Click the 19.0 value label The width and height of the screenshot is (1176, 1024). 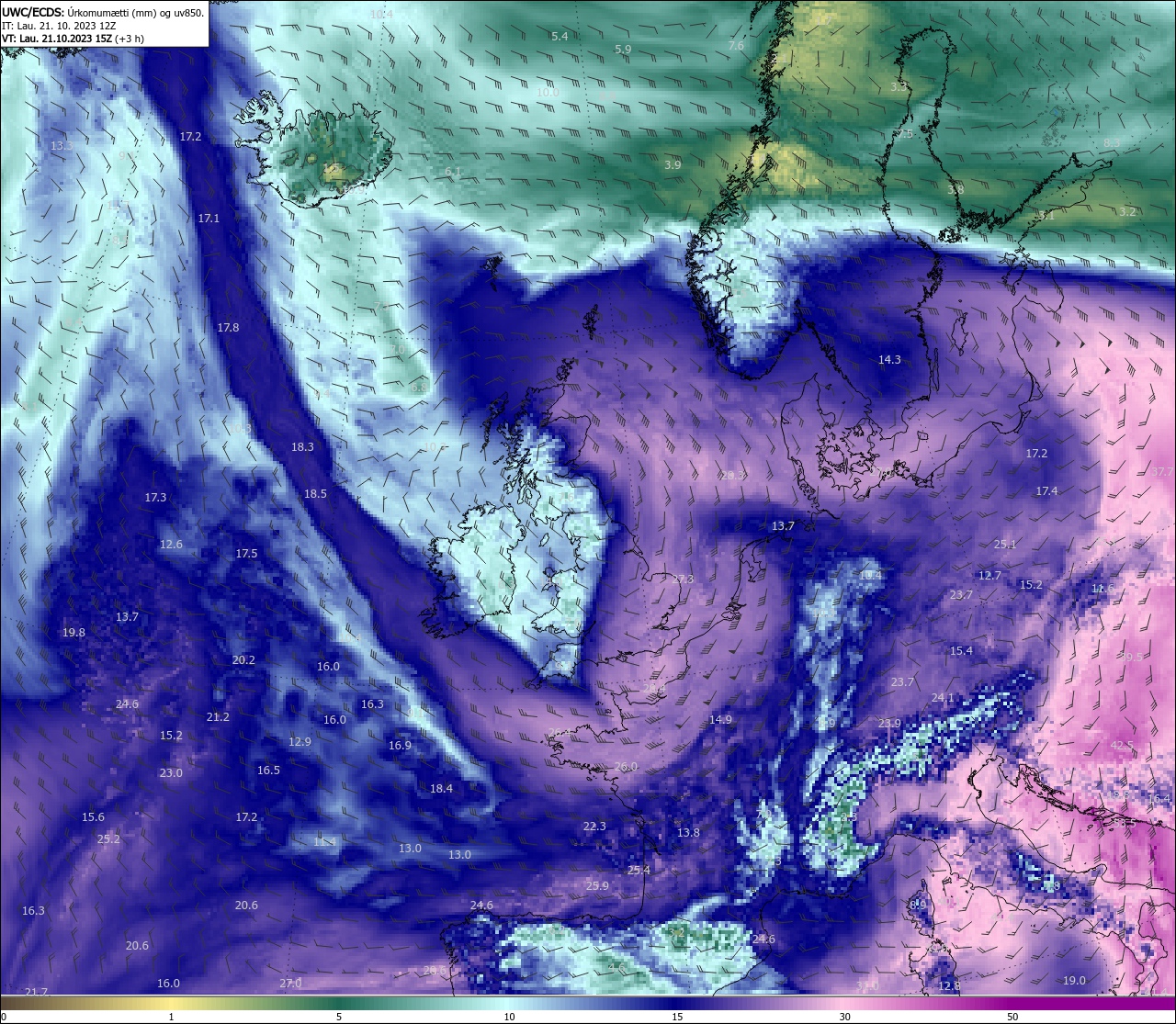pyautogui.click(x=1074, y=981)
